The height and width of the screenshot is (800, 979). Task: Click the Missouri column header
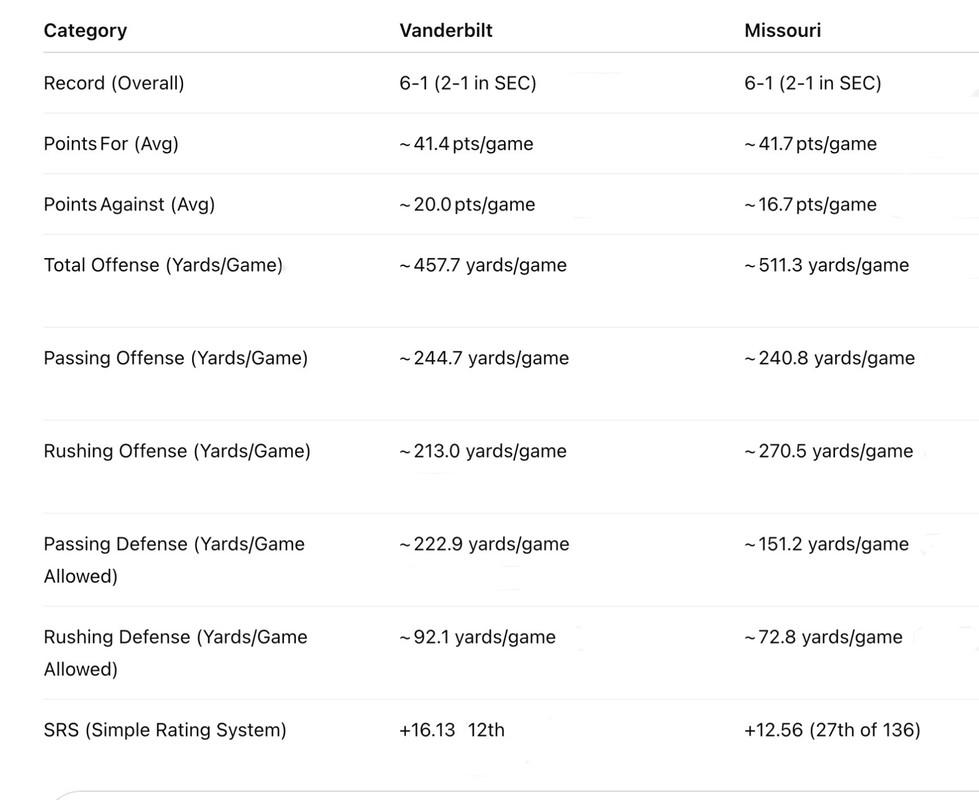[x=782, y=30]
